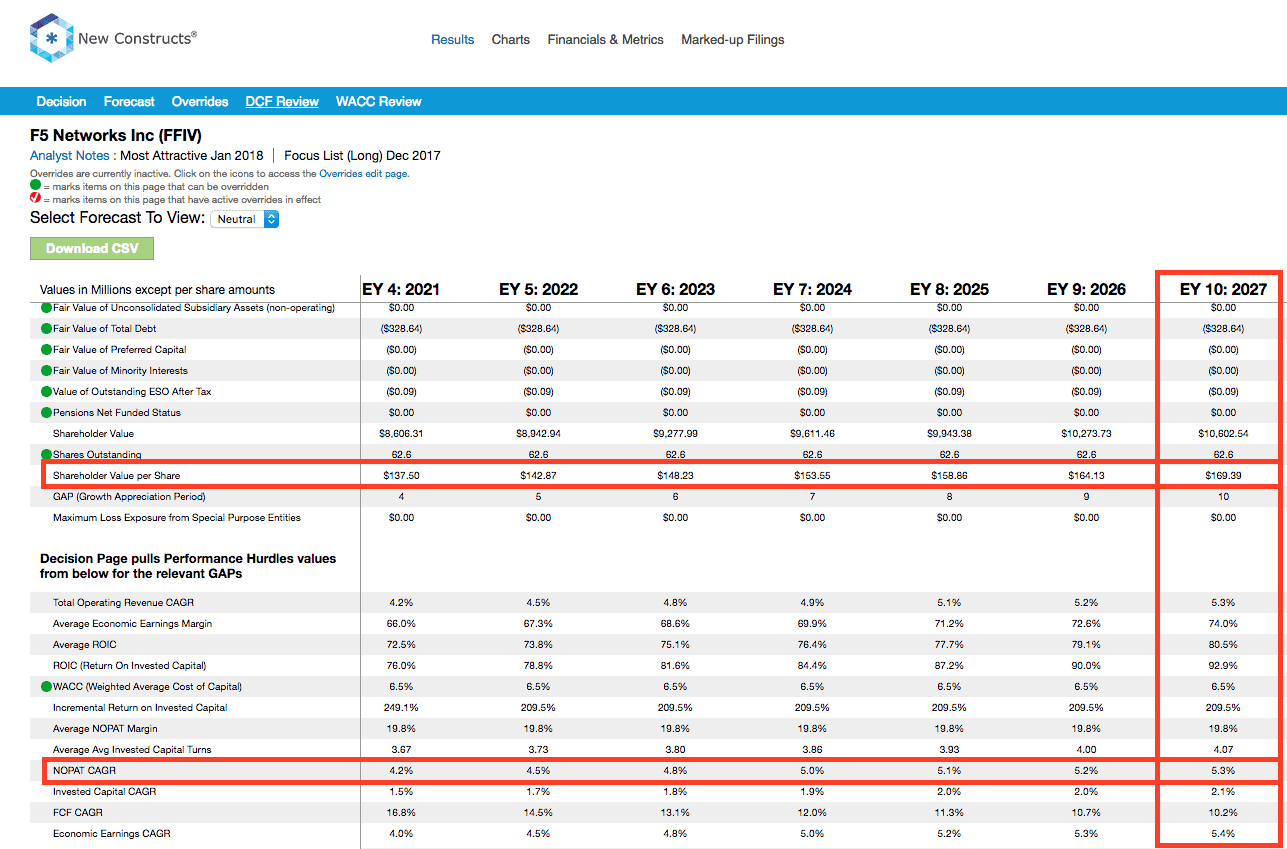Follow the Overrides edit page link
Viewport: 1287px width, 849px height.
point(364,173)
